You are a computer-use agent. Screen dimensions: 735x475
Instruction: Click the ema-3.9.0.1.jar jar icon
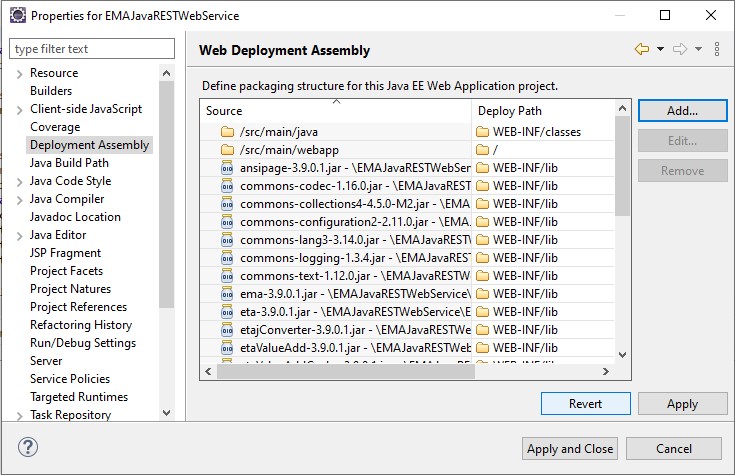click(227, 294)
